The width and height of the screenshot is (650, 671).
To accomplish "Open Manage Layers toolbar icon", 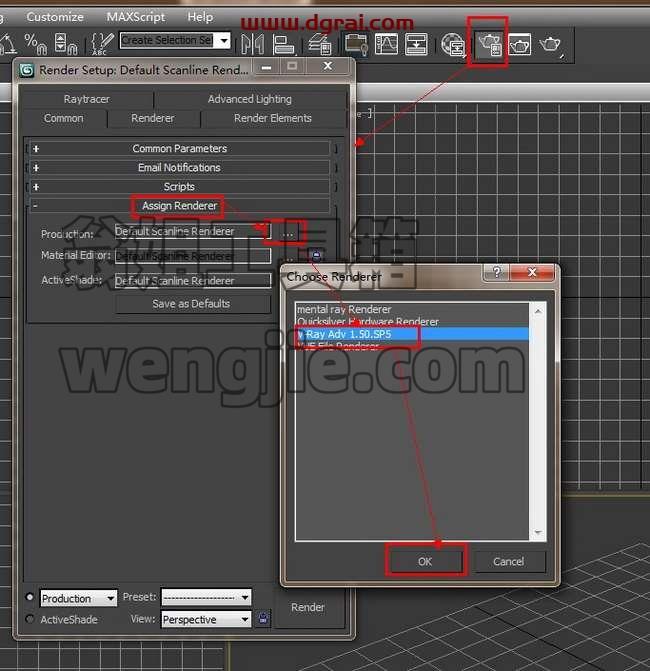I will point(320,44).
